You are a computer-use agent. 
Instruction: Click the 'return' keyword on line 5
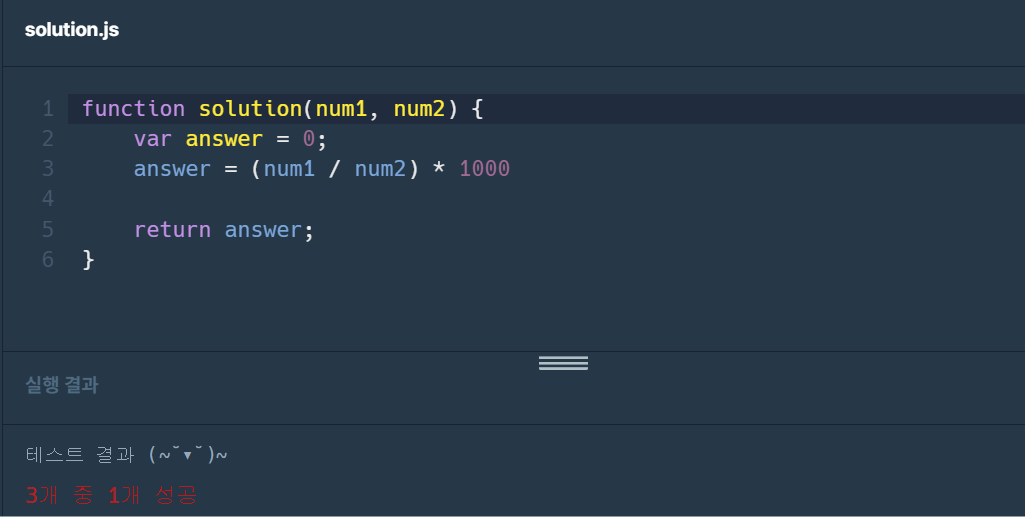[172, 230]
